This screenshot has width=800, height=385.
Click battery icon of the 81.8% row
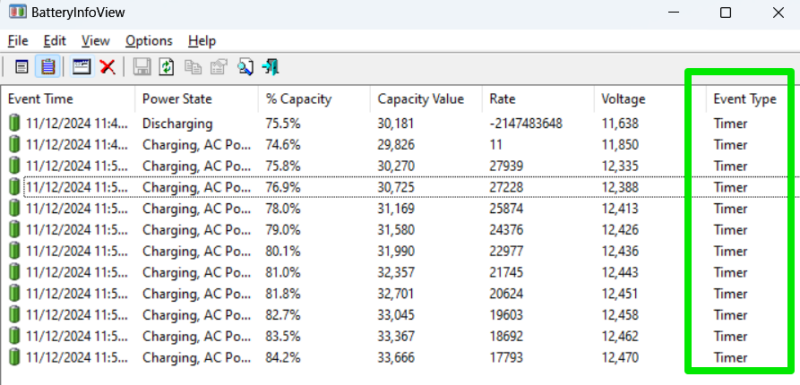tap(15, 294)
